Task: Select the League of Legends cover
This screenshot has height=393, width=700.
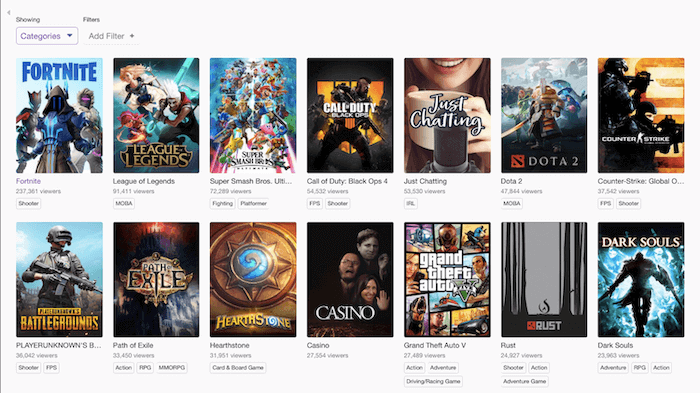Action: tap(156, 115)
